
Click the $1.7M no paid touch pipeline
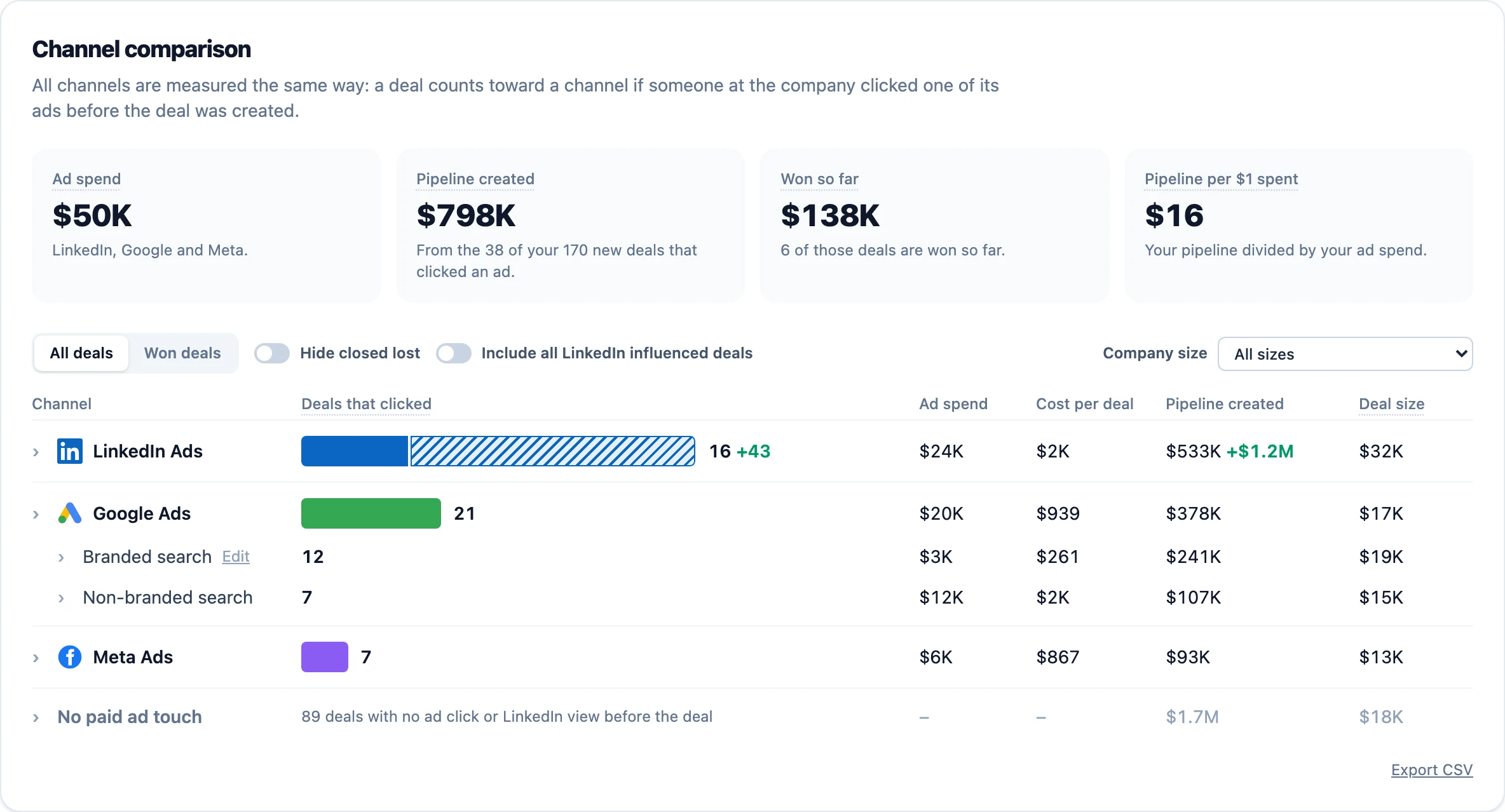pos(1192,717)
